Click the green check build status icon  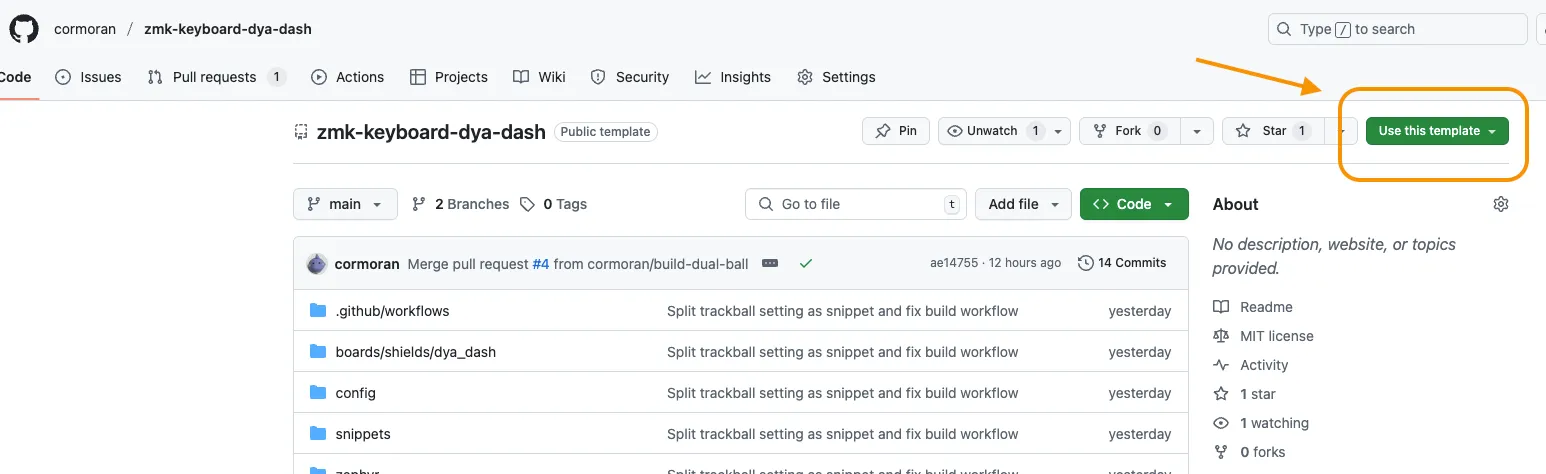tap(806, 263)
